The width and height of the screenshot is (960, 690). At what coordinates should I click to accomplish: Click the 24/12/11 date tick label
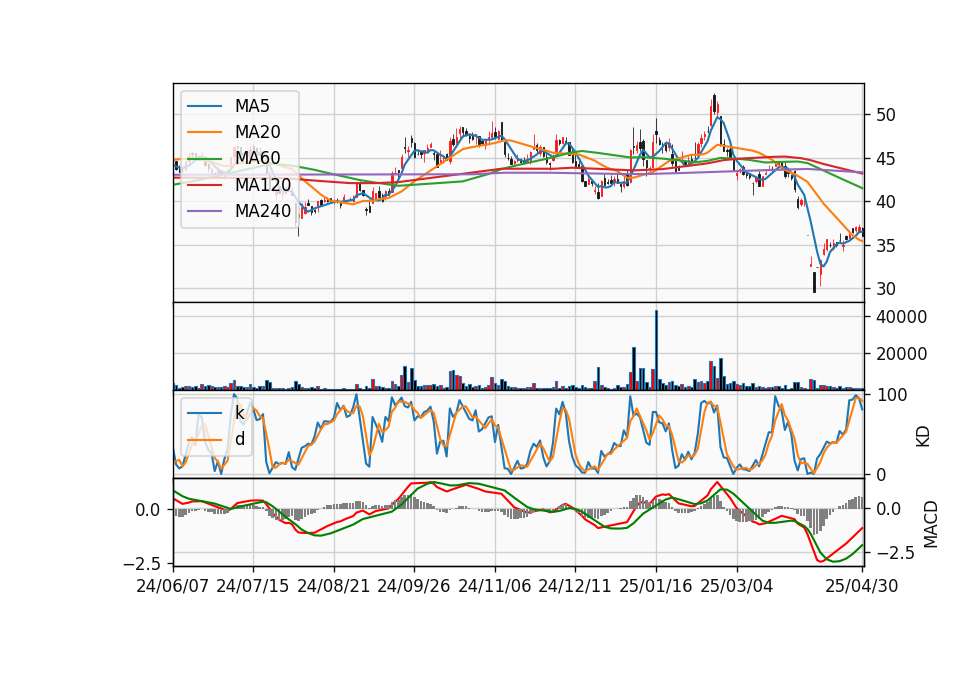click(575, 586)
